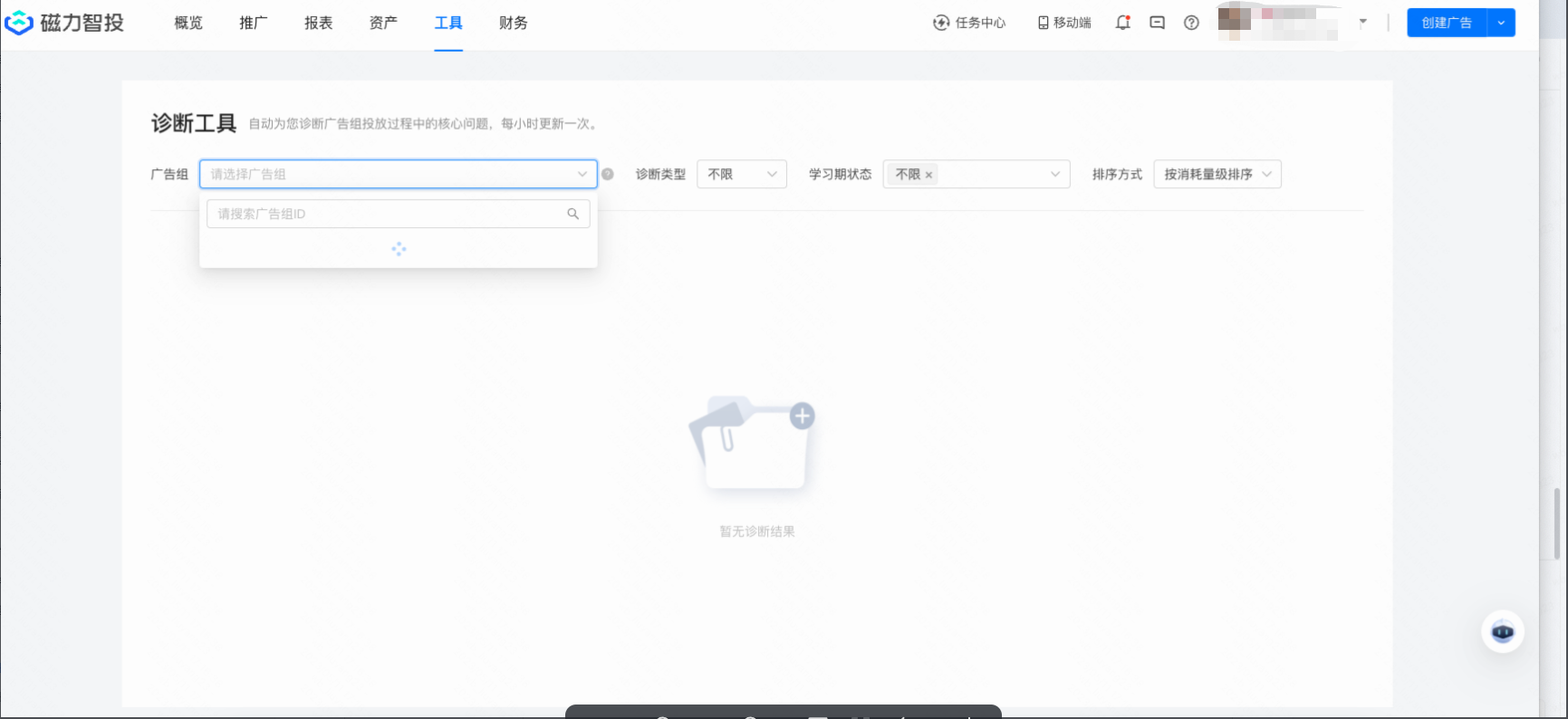Open the 报表 tab
1568x719 pixels.
click(x=318, y=23)
